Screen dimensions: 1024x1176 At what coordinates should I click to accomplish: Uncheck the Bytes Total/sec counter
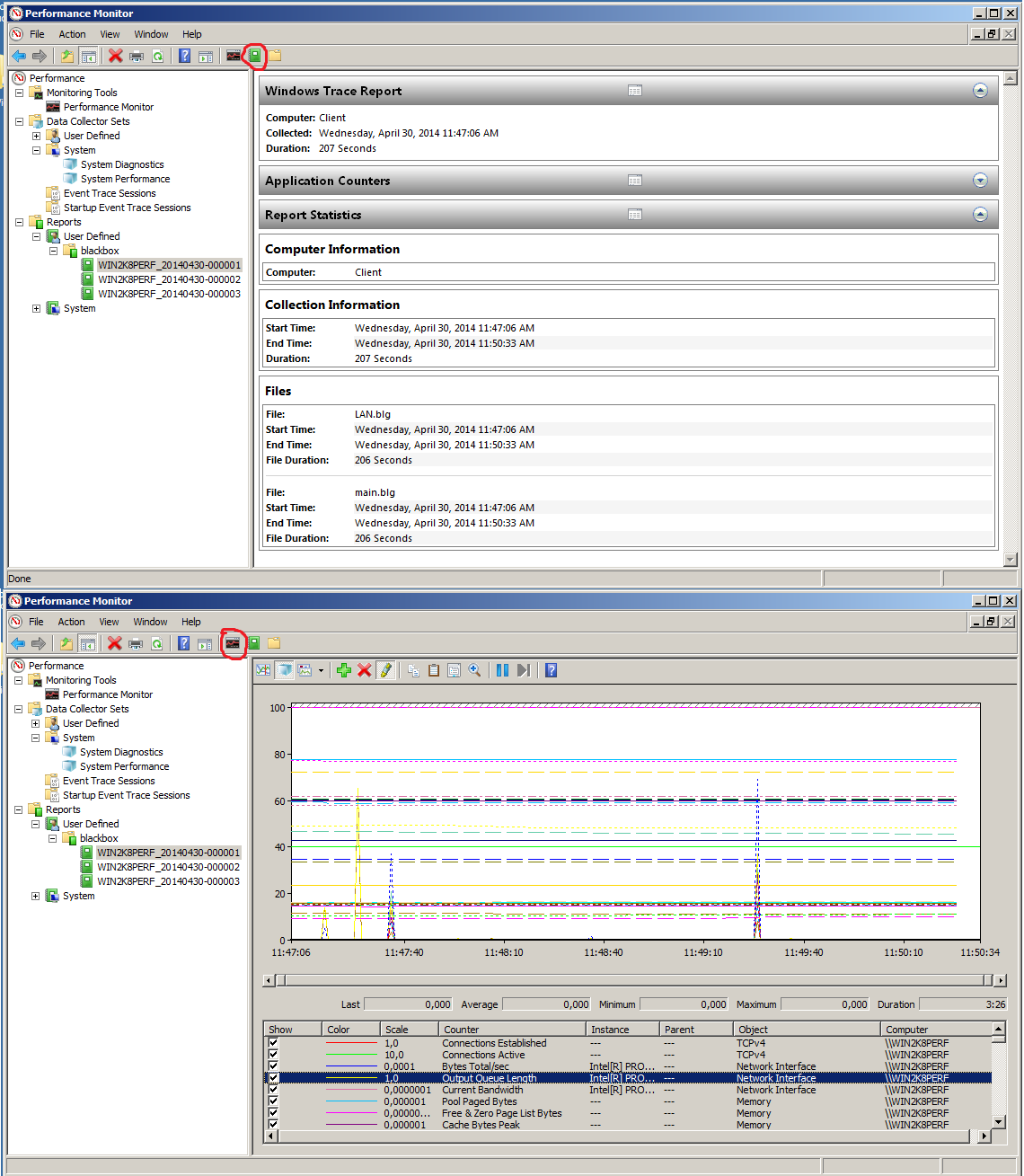tap(273, 1066)
